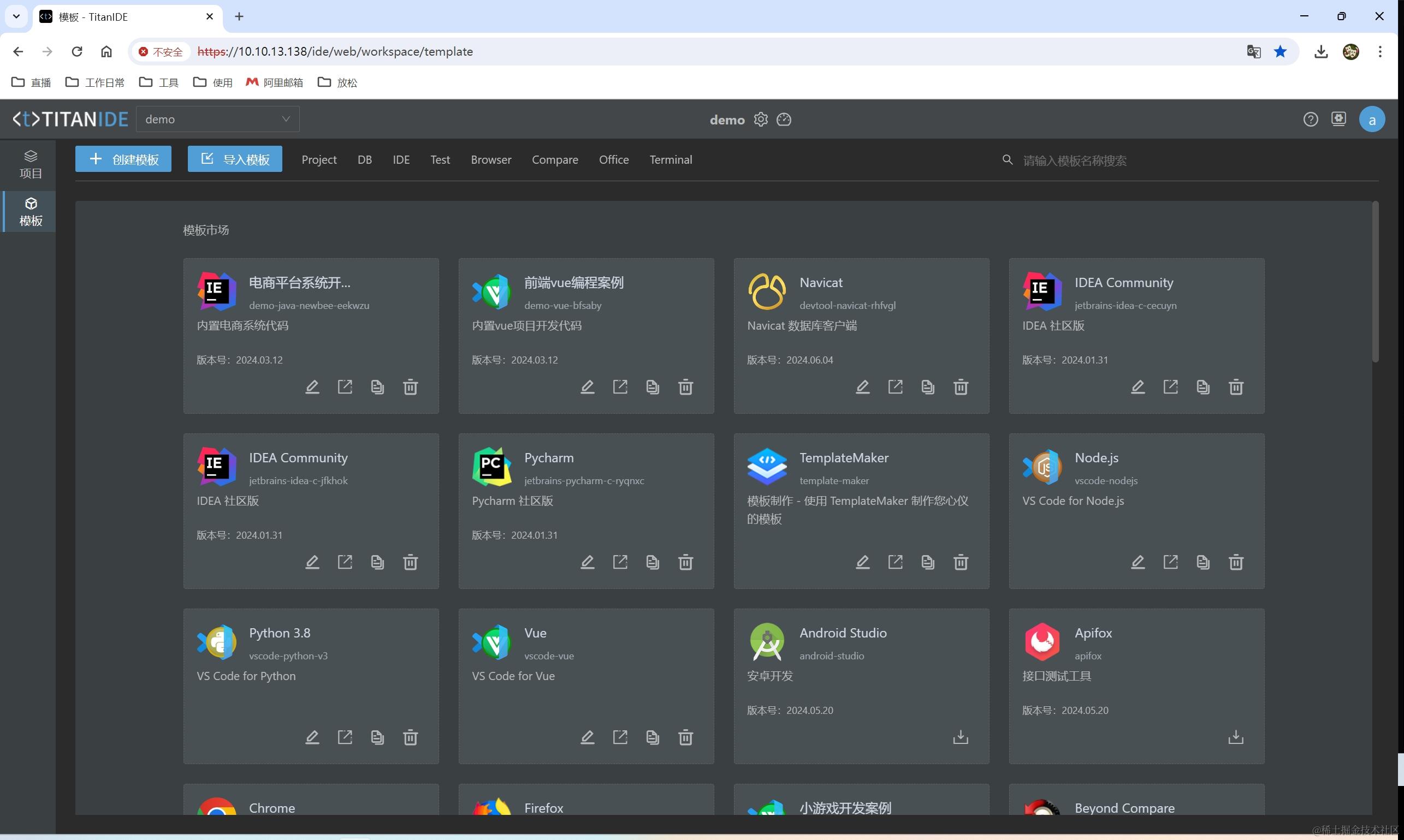The height and width of the screenshot is (840, 1404).
Task: Export the Pycharm template
Action: 620,562
